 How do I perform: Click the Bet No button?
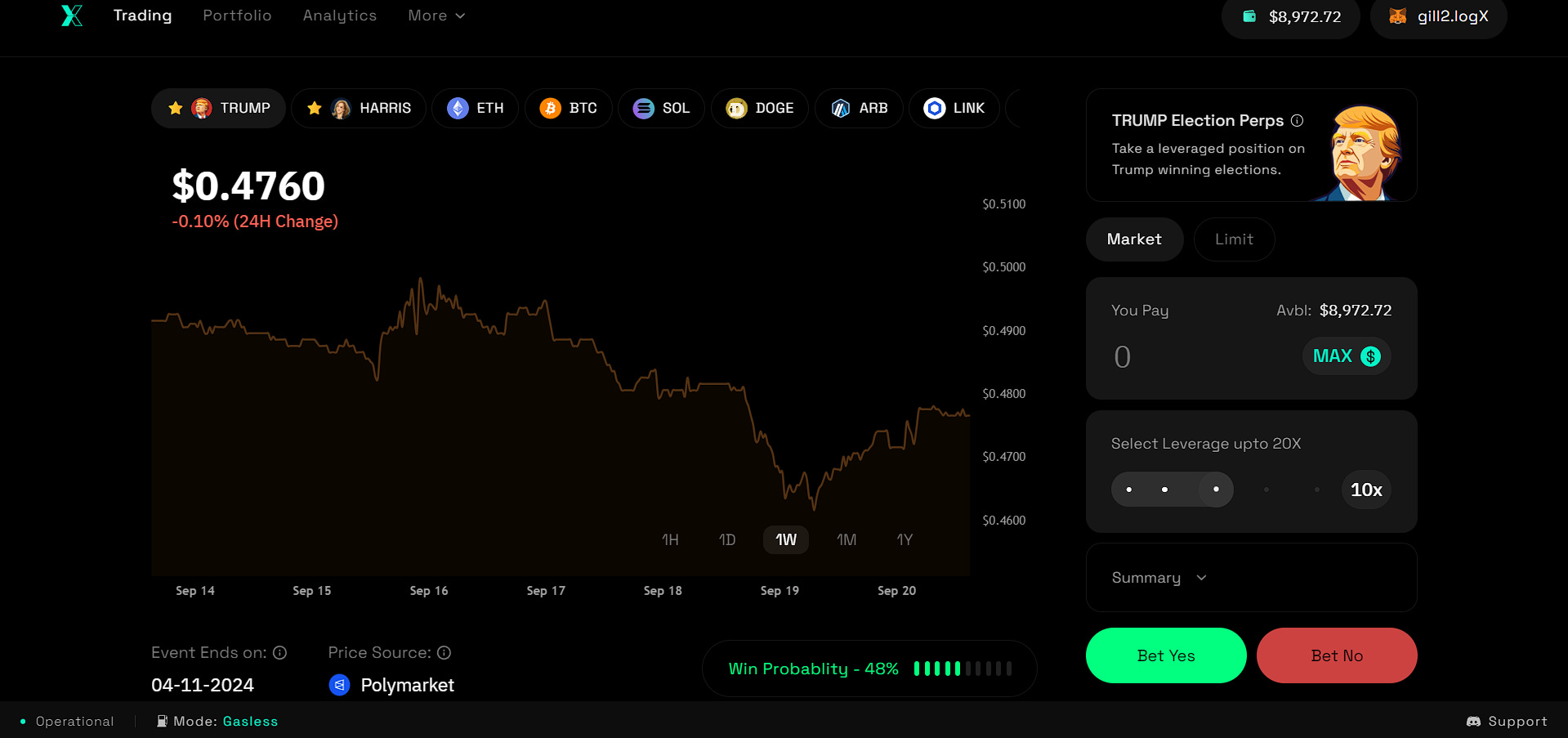pos(1337,655)
